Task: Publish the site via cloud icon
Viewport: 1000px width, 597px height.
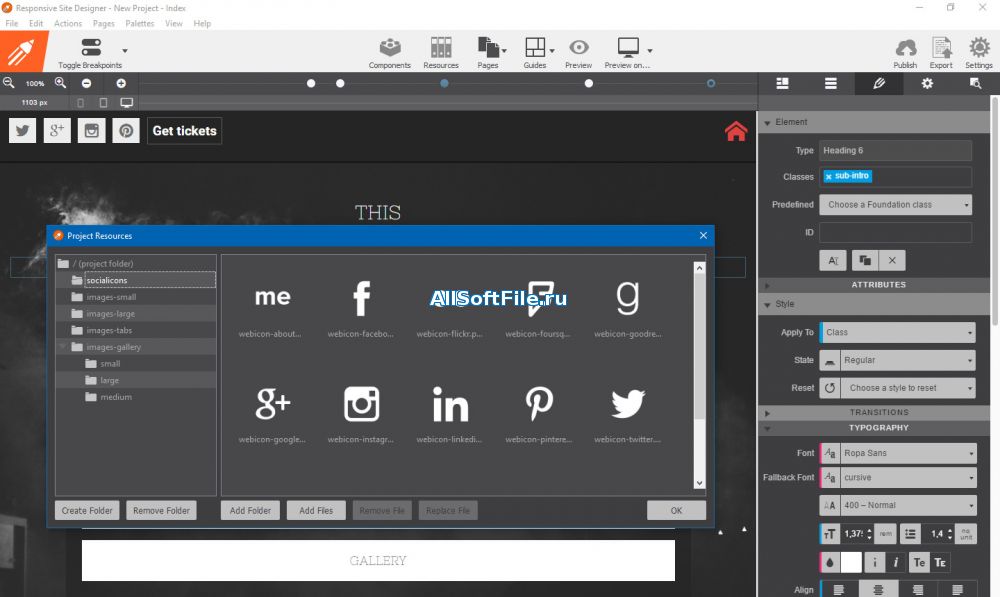Action: [x=906, y=47]
